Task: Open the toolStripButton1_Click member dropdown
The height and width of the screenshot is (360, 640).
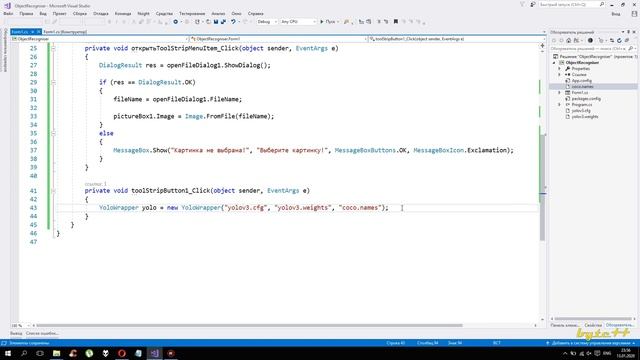Action: (457, 39)
